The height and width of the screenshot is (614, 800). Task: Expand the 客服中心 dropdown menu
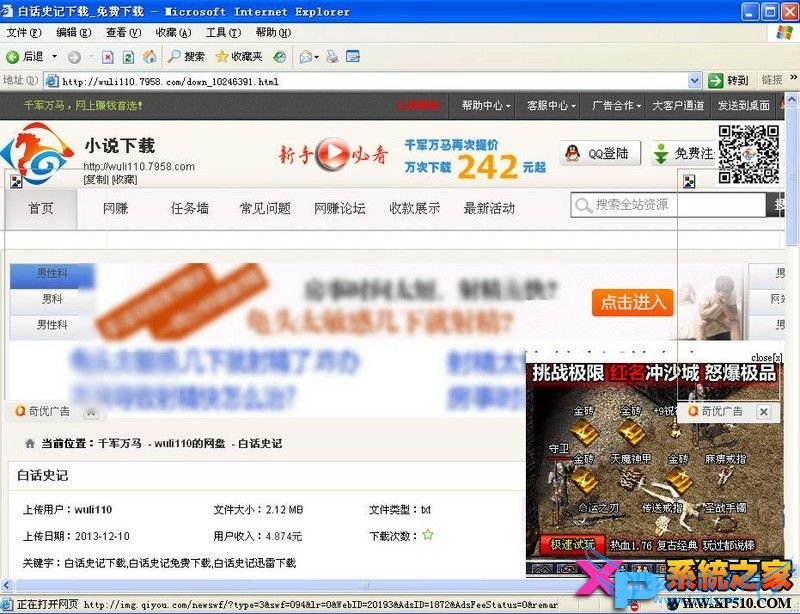click(x=548, y=105)
